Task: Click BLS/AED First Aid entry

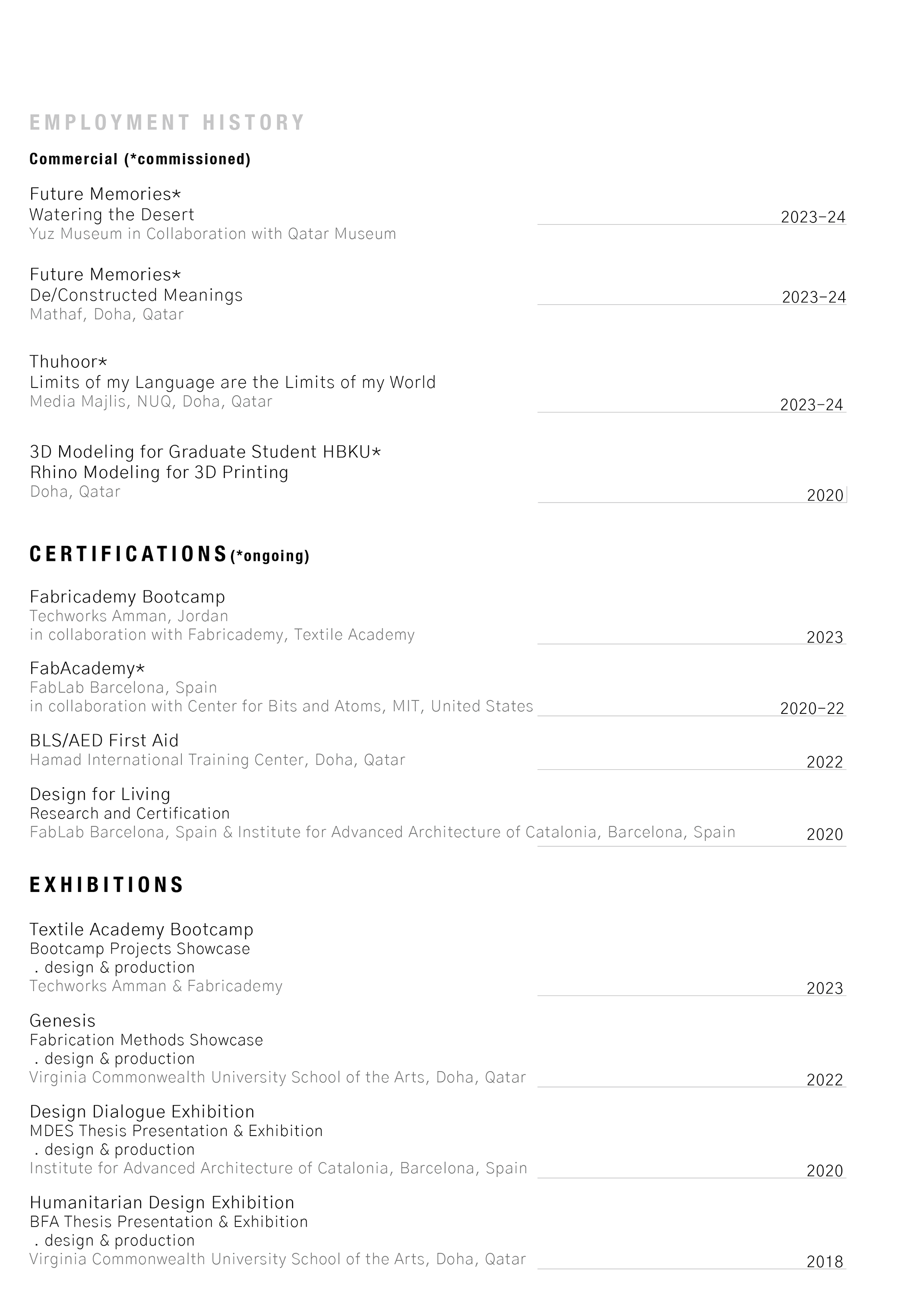Action: click(104, 740)
